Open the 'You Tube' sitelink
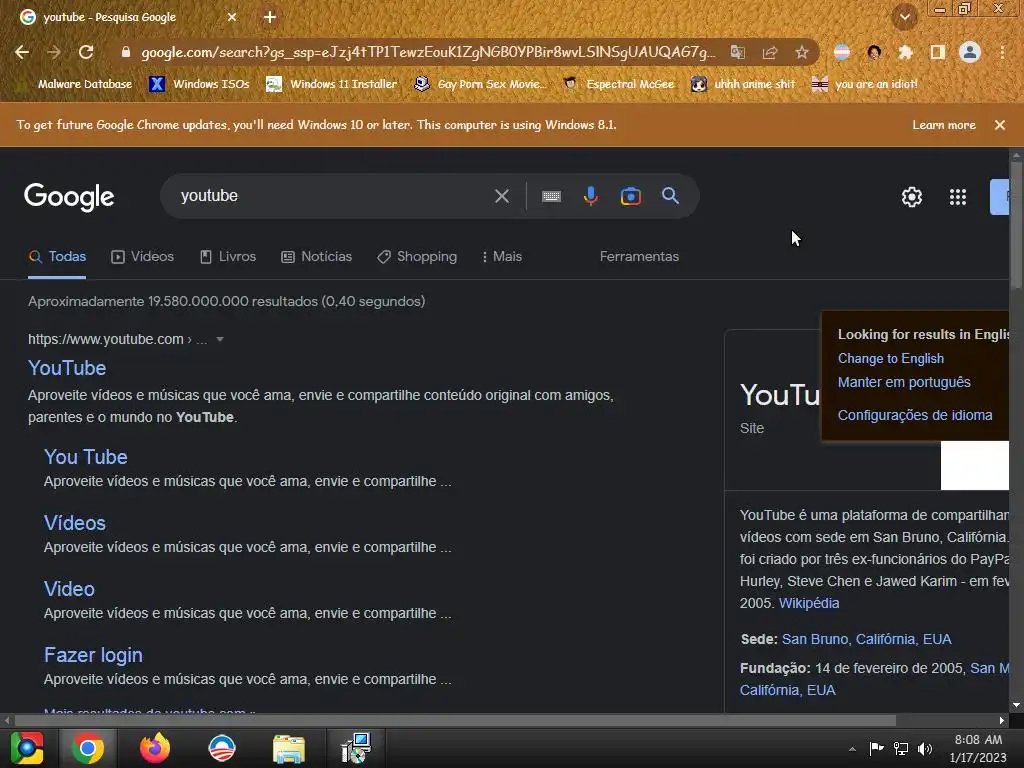The width and height of the screenshot is (1024, 768). click(86, 457)
